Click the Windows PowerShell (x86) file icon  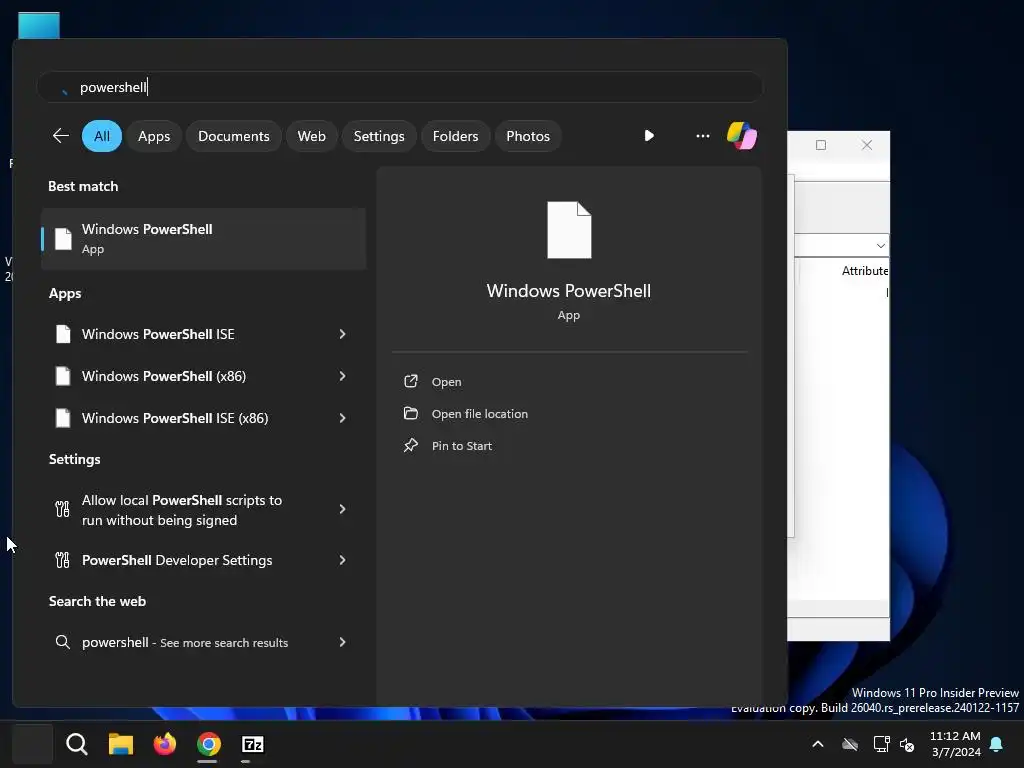point(63,376)
